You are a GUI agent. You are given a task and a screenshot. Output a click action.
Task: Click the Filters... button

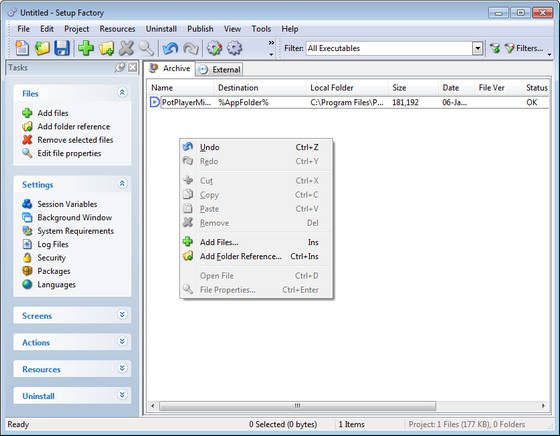pos(524,48)
